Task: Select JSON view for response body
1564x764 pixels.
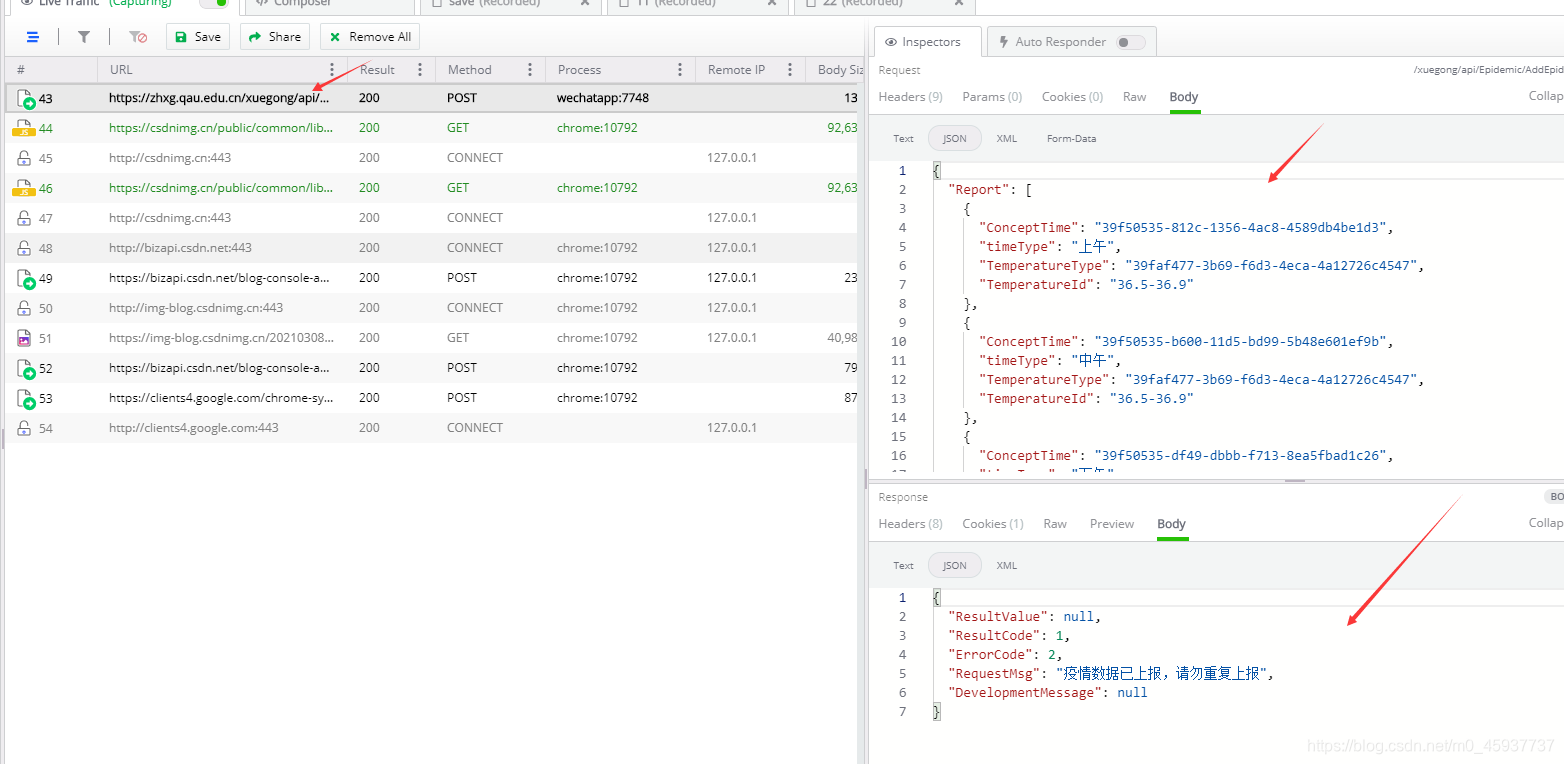Action: click(x=955, y=566)
